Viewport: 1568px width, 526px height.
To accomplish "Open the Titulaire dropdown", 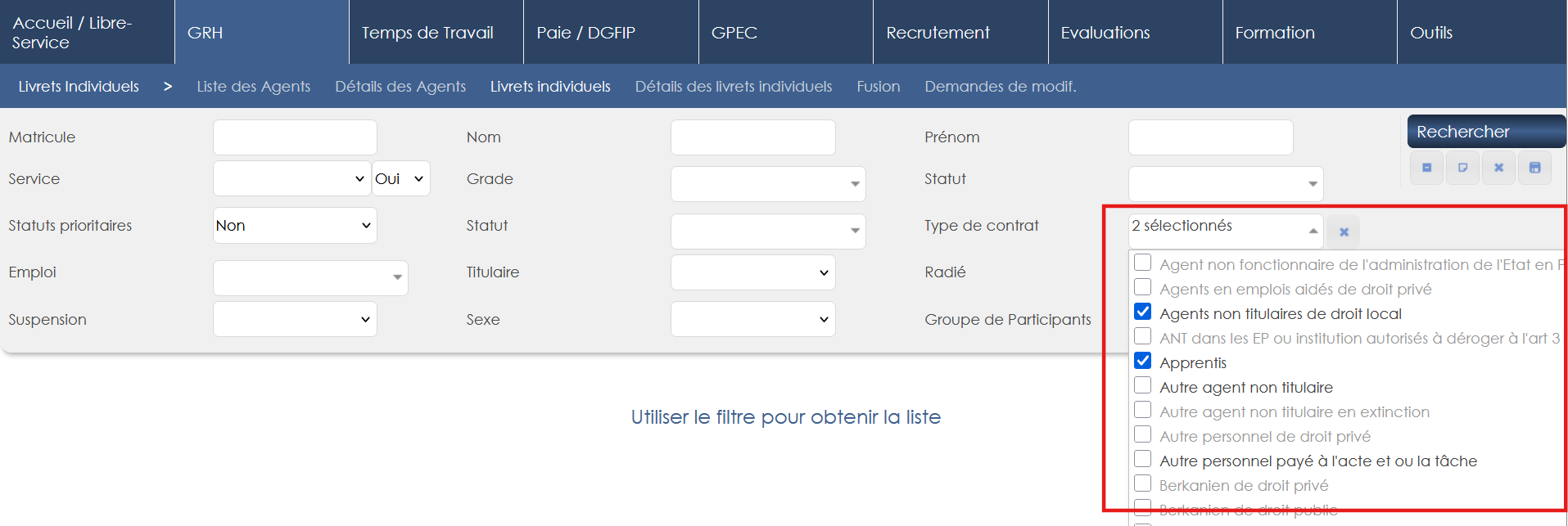I will tap(752, 272).
